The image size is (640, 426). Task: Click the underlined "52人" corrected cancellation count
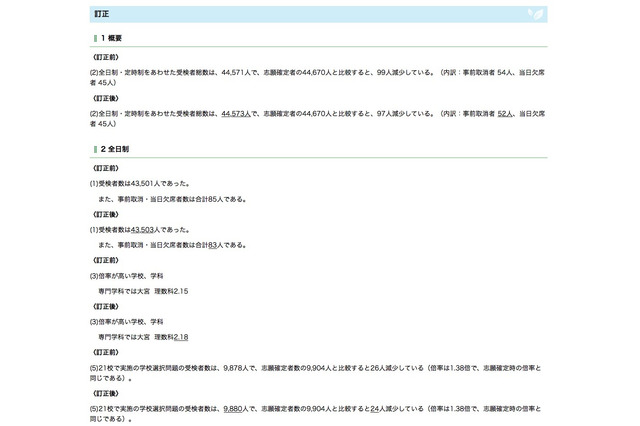click(x=504, y=114)
